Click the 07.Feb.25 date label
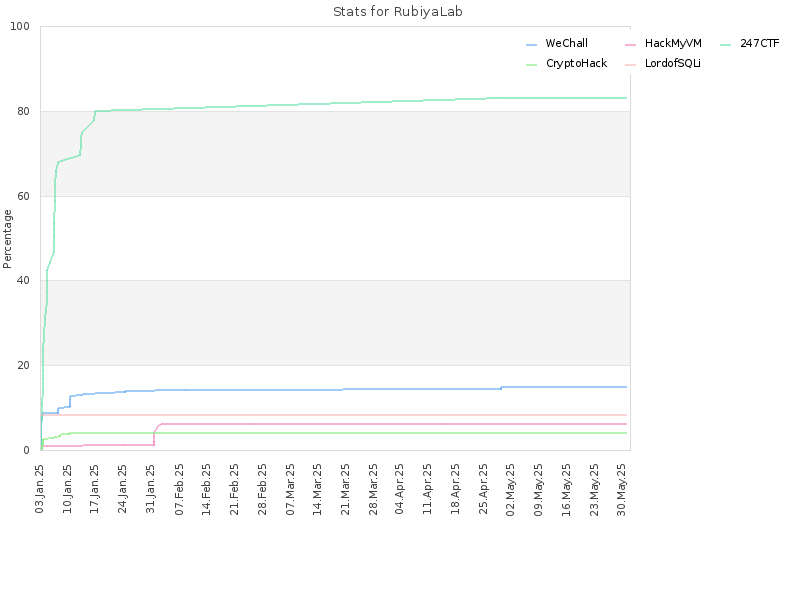This screenshot has width=800, height=600. click(179, 489)
